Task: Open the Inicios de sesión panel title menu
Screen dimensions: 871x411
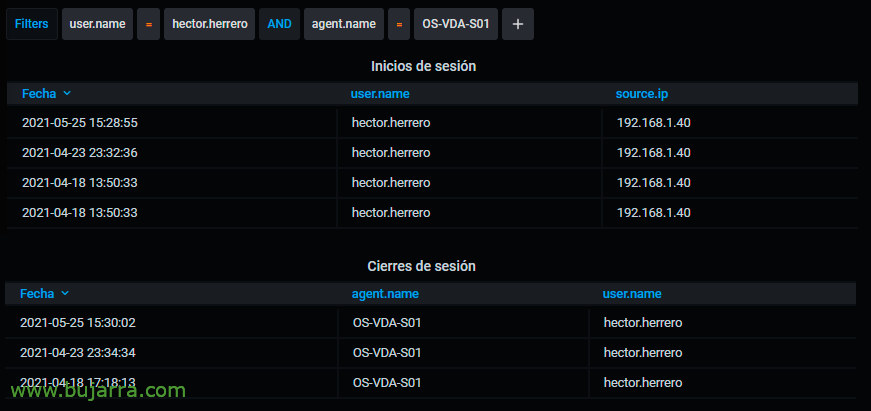Action: [423, 66]
